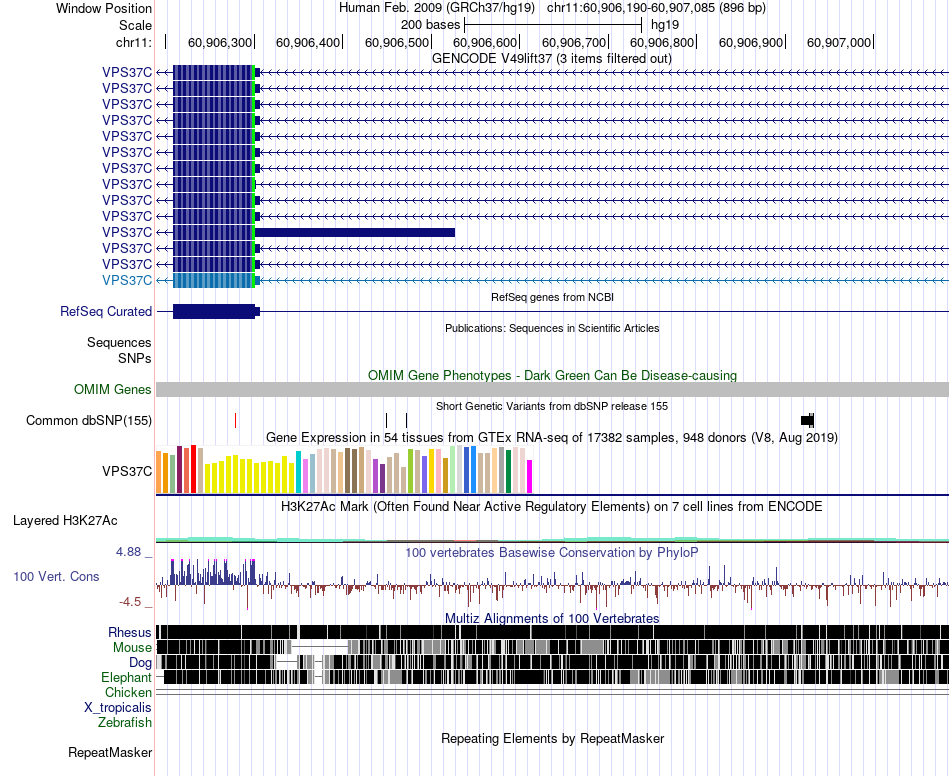This screenshot has width=950, height=776.
Task: Click the SNPs track label
Action: point(135,359)
